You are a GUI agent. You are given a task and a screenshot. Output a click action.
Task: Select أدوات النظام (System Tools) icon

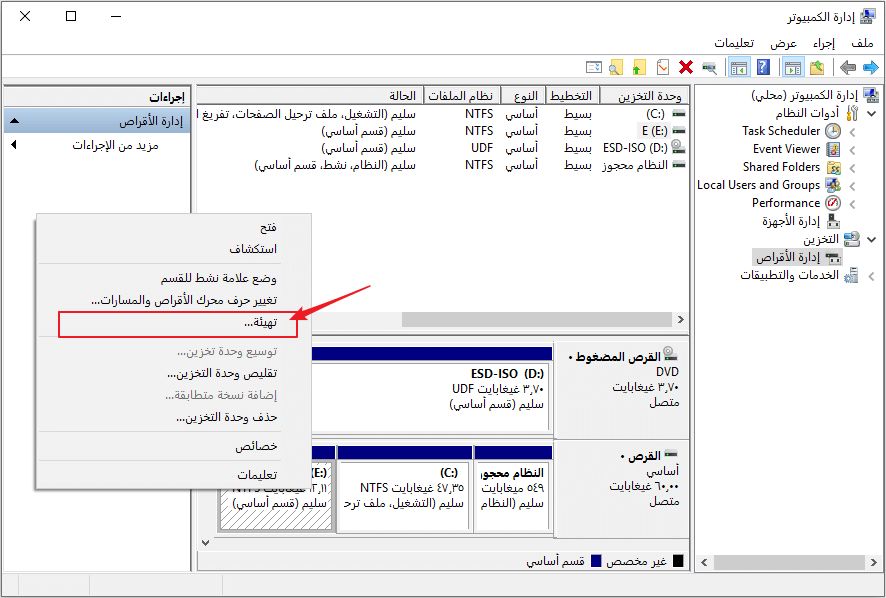(852, 114)
